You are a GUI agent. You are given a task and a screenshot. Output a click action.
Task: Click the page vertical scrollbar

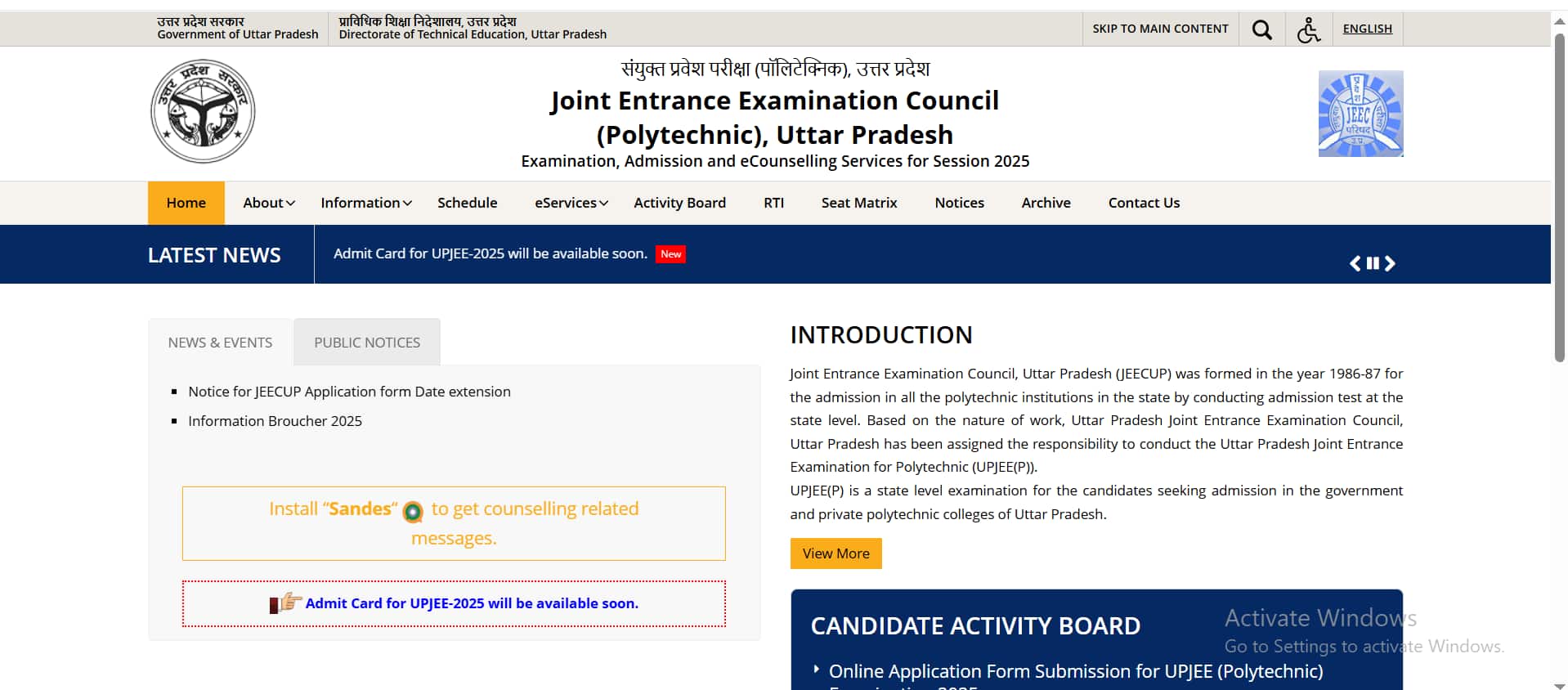click(x=1559, y=196)
